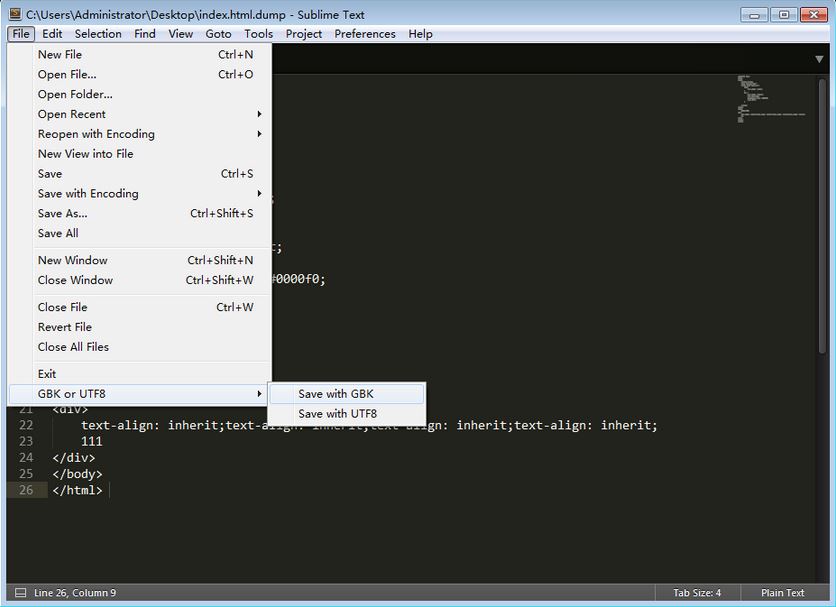Open the Plain Text syntax selector
Image resolution: width=836 pixels, height=607 pixels.
pyautogui.click(x=782, y=593)
